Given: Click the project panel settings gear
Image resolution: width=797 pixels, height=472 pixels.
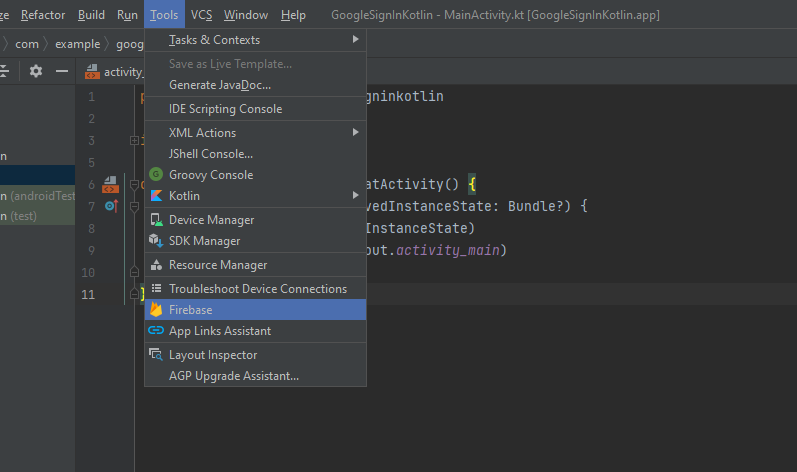Looking at the screenshot, I should click(x=36, y=71).
